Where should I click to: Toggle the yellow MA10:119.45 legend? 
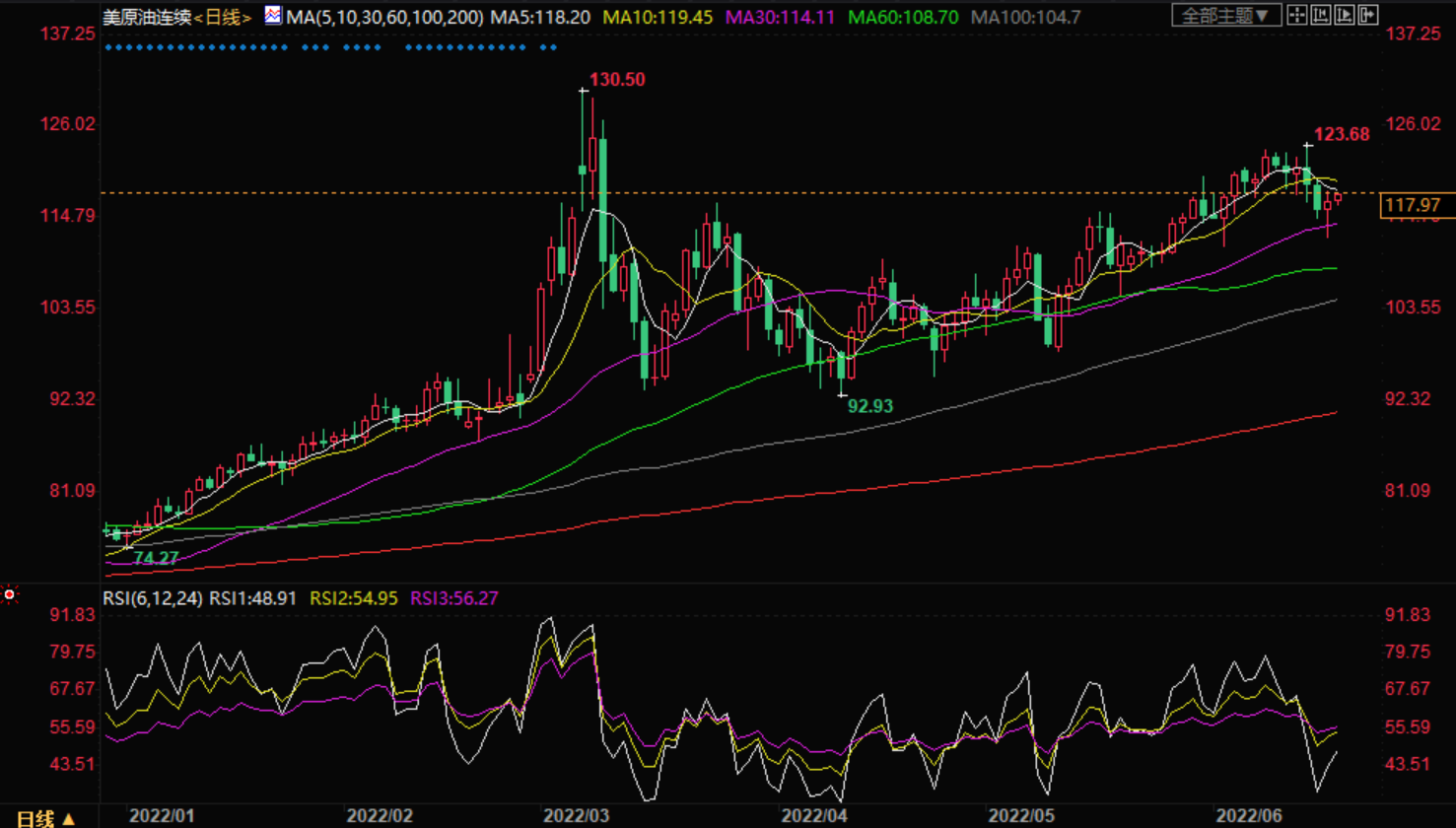coord(658,17)
